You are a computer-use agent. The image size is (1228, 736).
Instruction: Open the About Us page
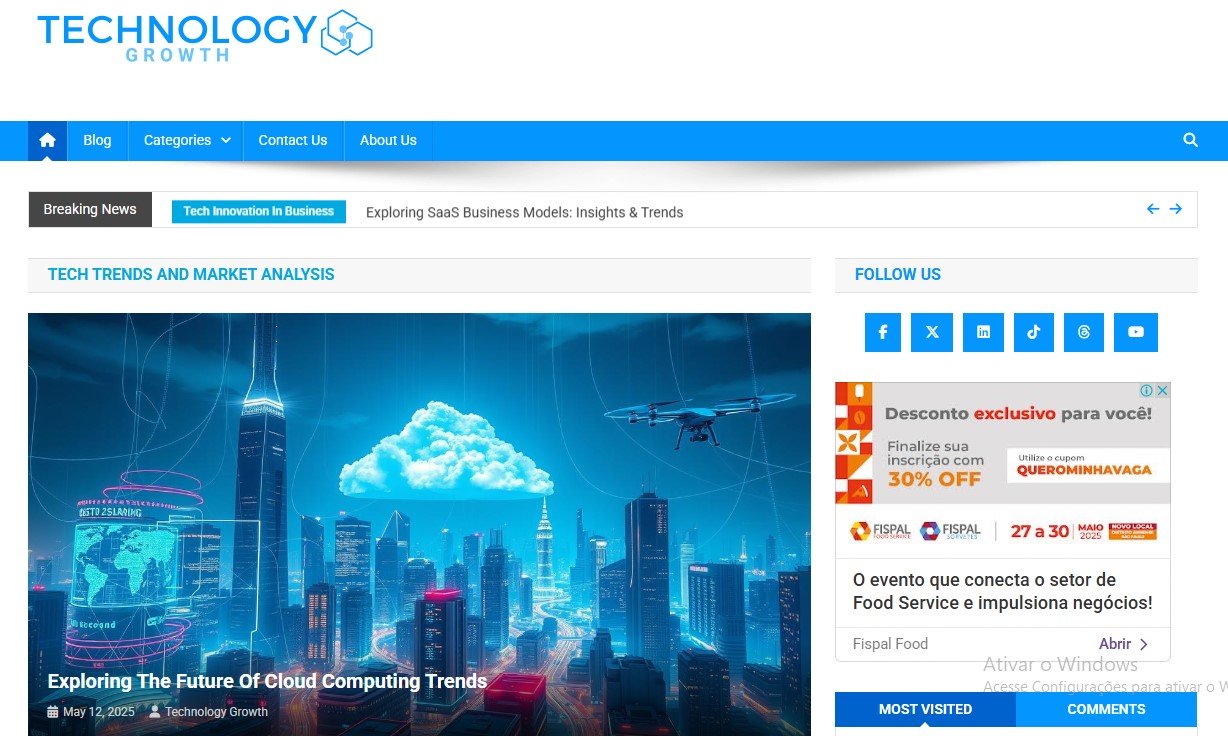coord(388,141)
